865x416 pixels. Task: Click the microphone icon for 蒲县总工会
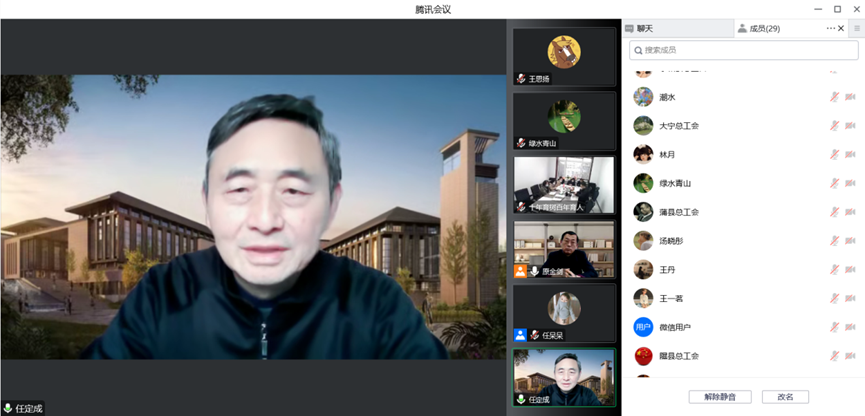point(834,212)
